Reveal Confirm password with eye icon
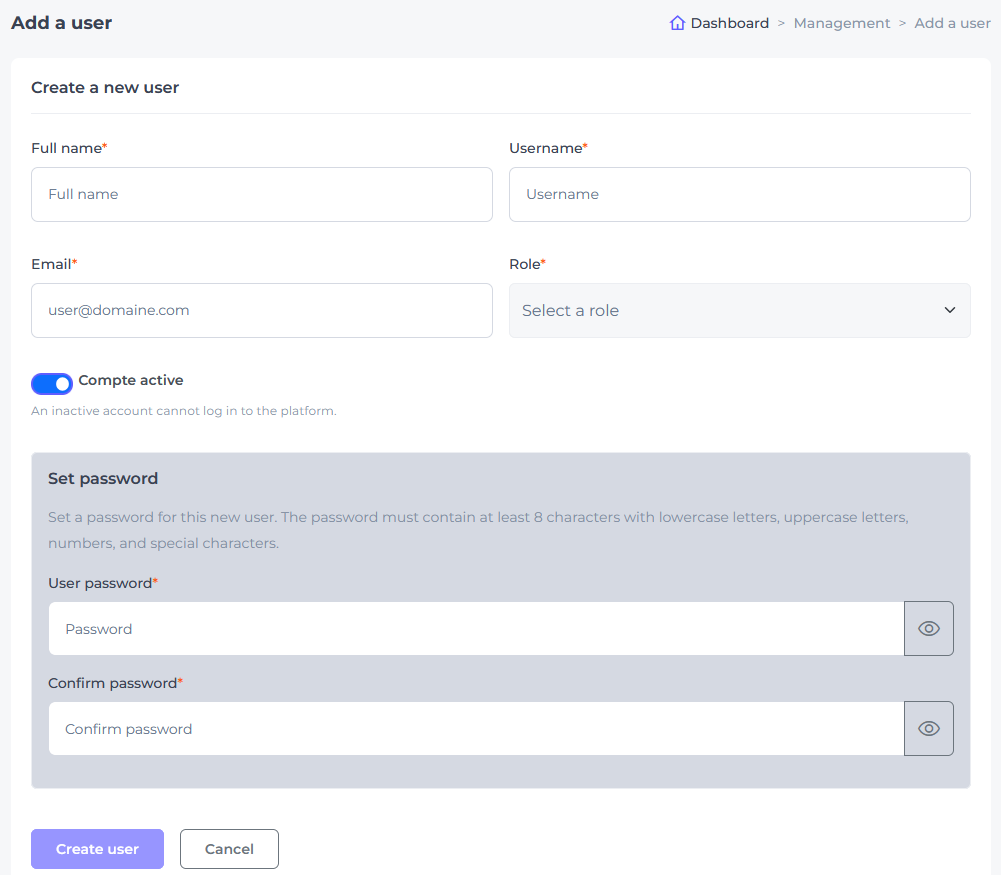Screen dimensions: 1001x875 [928, 729]
